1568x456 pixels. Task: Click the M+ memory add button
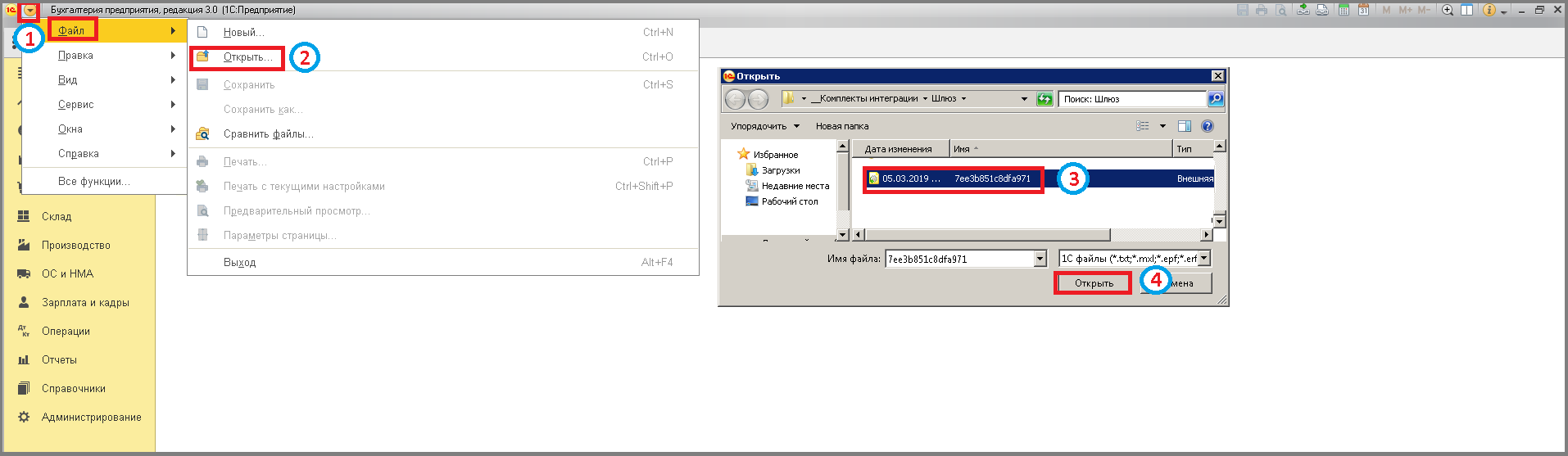[1406, 10]
